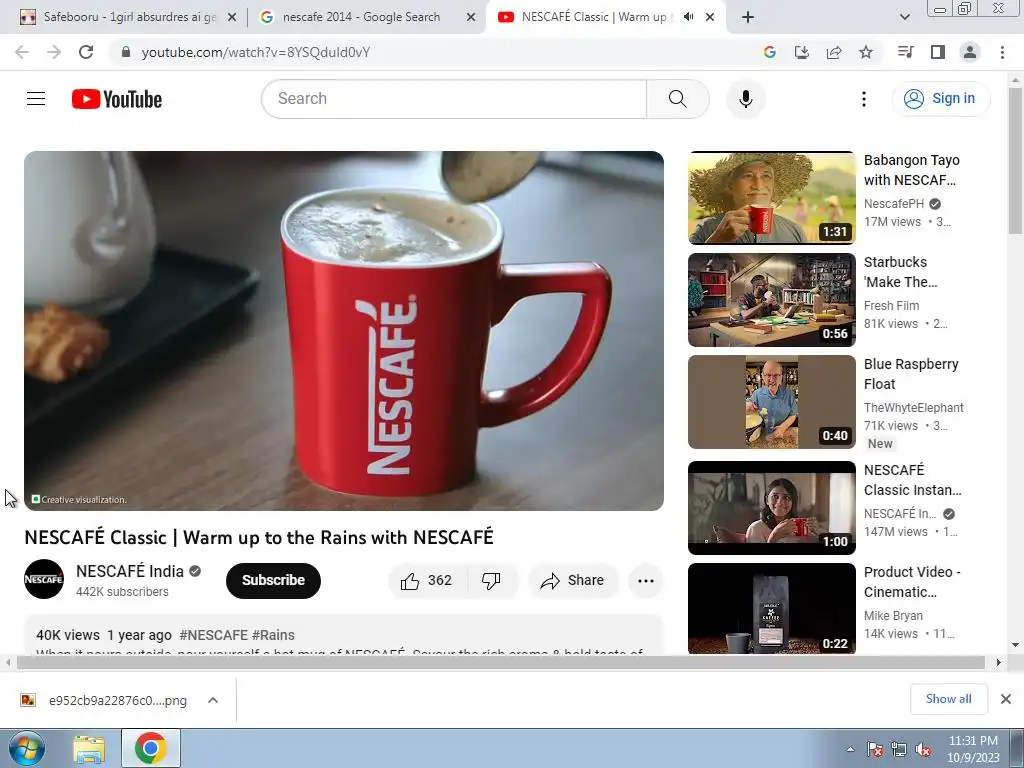Focus the YouTube search field

(454, 99)
